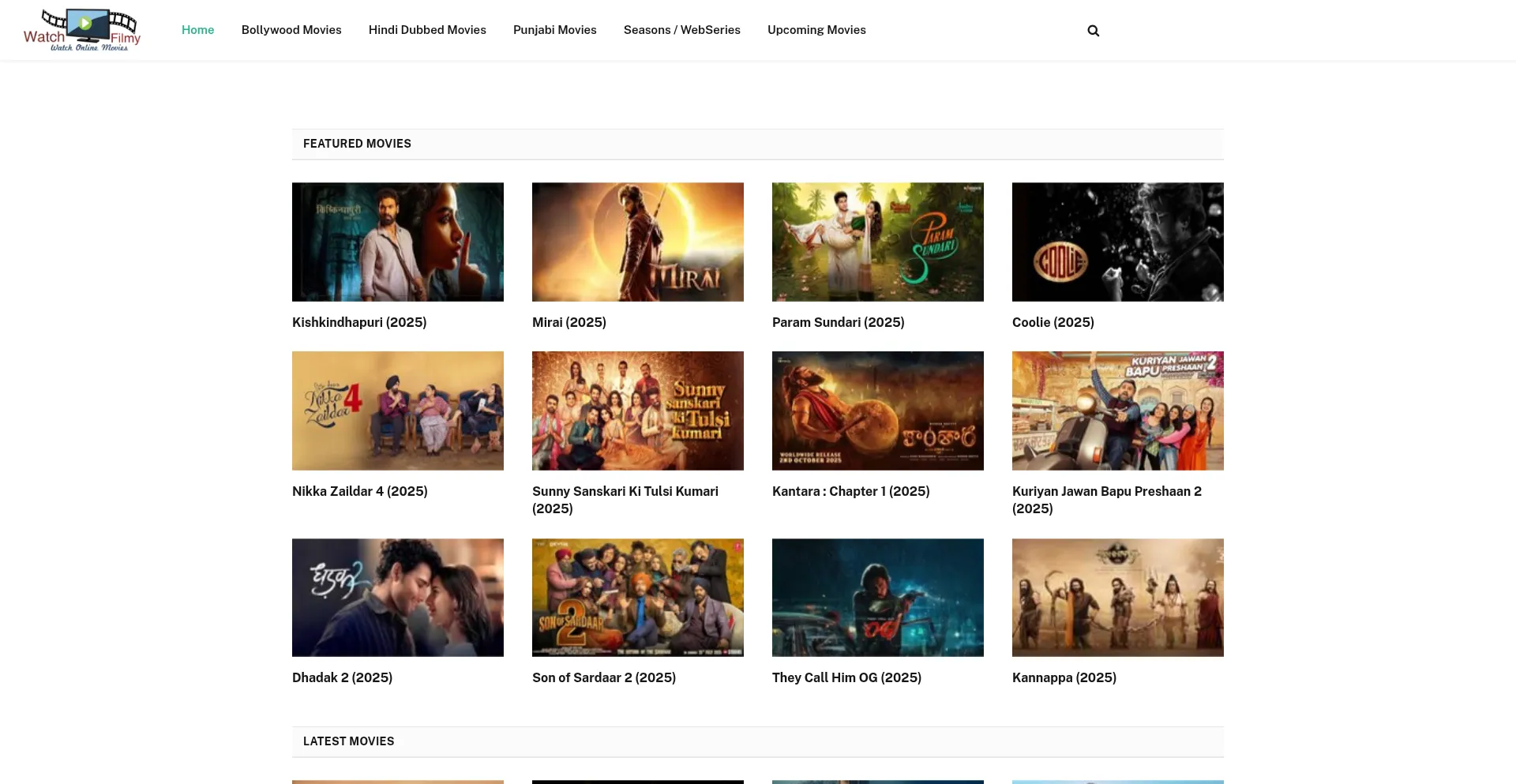Click Son of Sardaar 2 (2025) title
Image resolution: width=1516 pixels, height=784 pixels.
point(603,677)
